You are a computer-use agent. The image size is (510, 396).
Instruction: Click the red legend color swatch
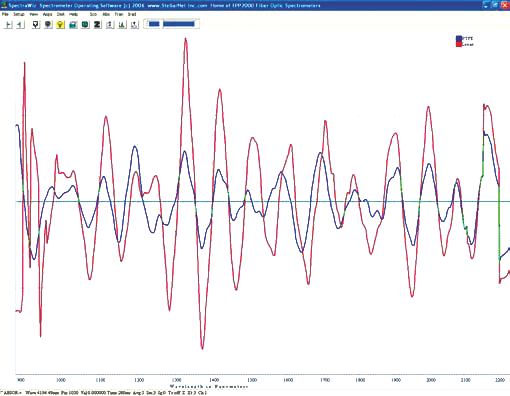pyautogui.click(x=459, y=44)
